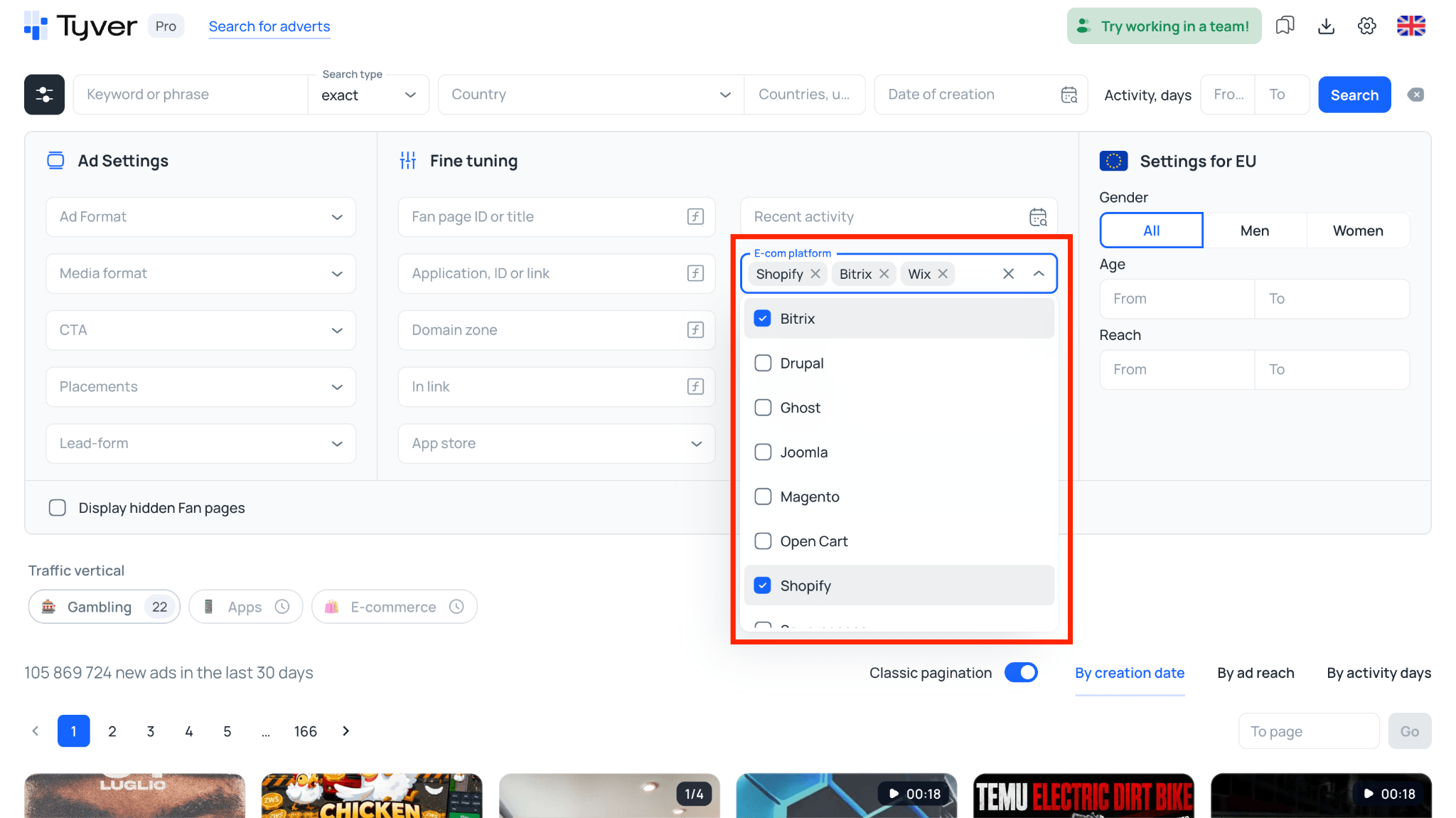Sort By activity days
This screenshot has width=1456, height=818.
click(1379, 673)
